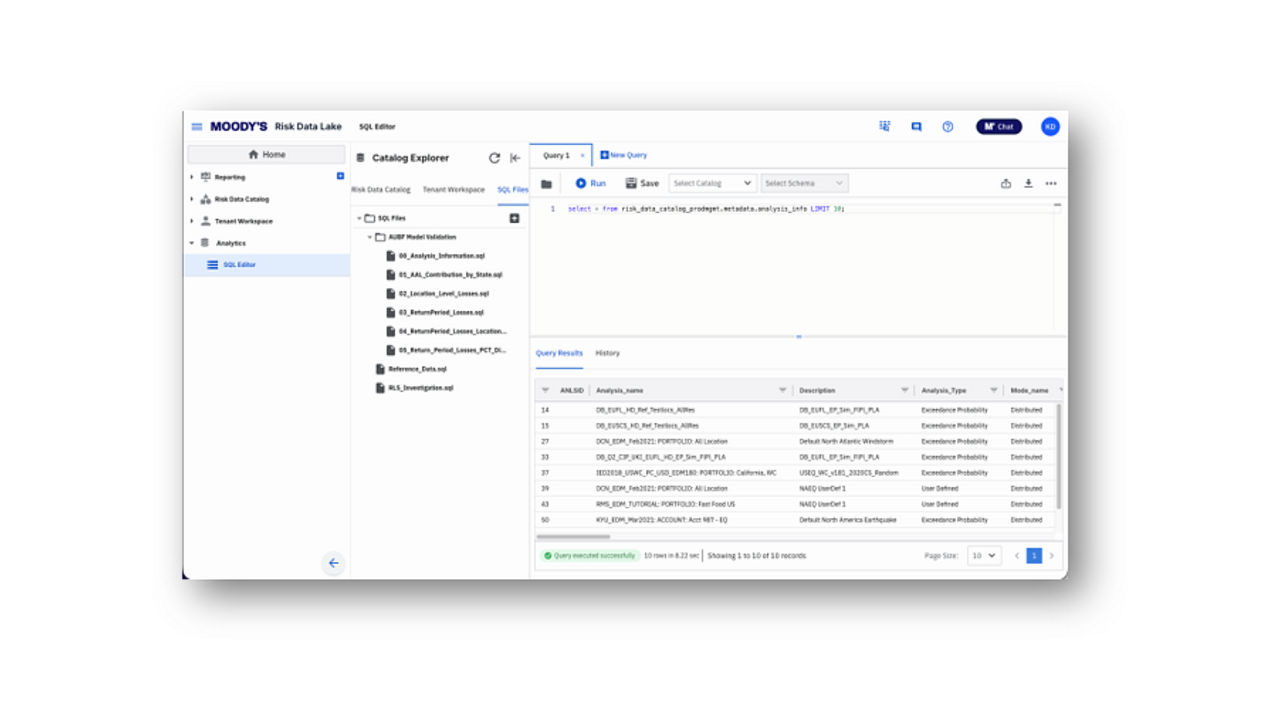Image resolution: width=1280 pixels, height=720 pixels.
Task: Save the current query
Action: pos(642,184)
